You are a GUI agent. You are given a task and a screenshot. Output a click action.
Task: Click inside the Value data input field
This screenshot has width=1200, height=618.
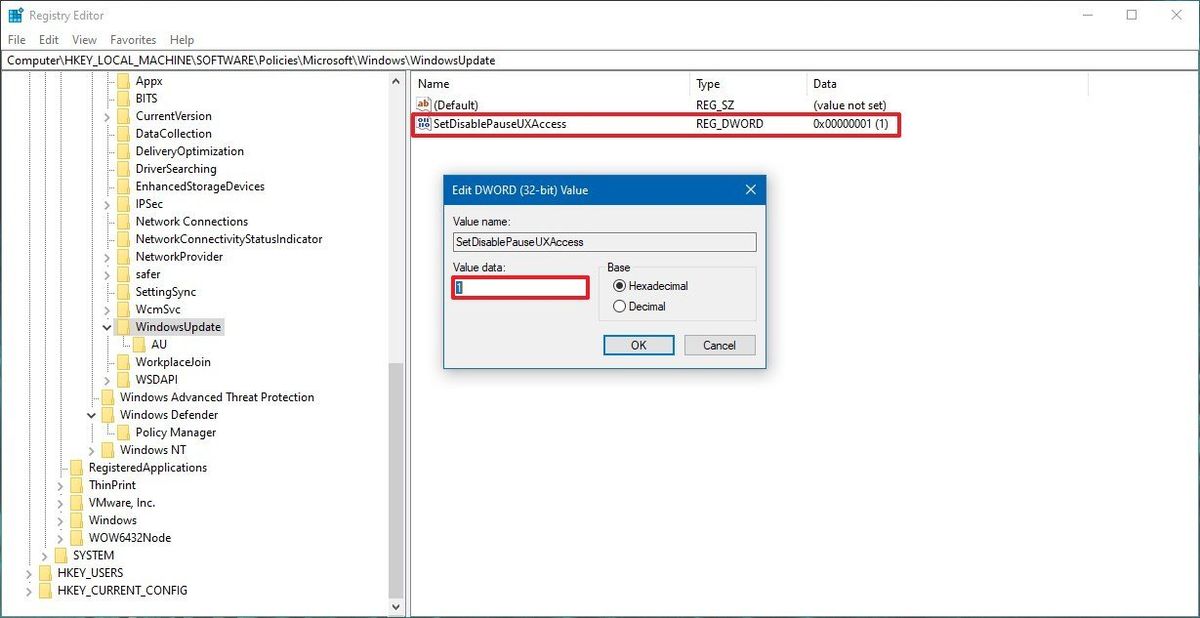pos(520,287)
